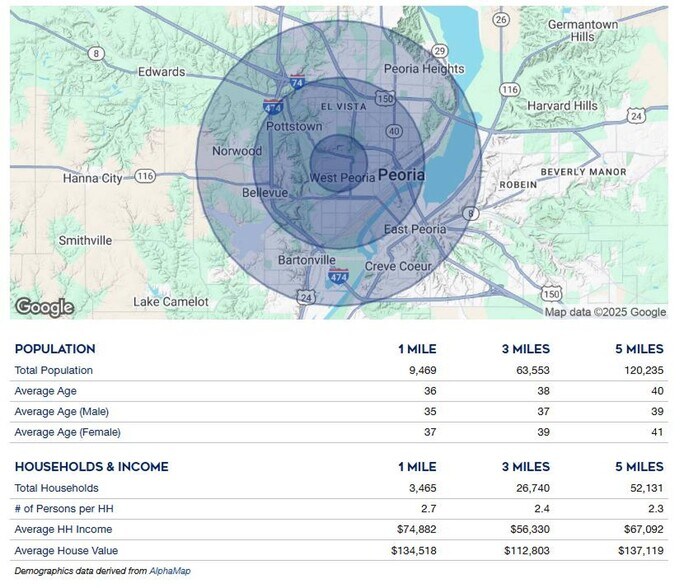
Task: Click the Peoria city label
Action: [401, 175]
